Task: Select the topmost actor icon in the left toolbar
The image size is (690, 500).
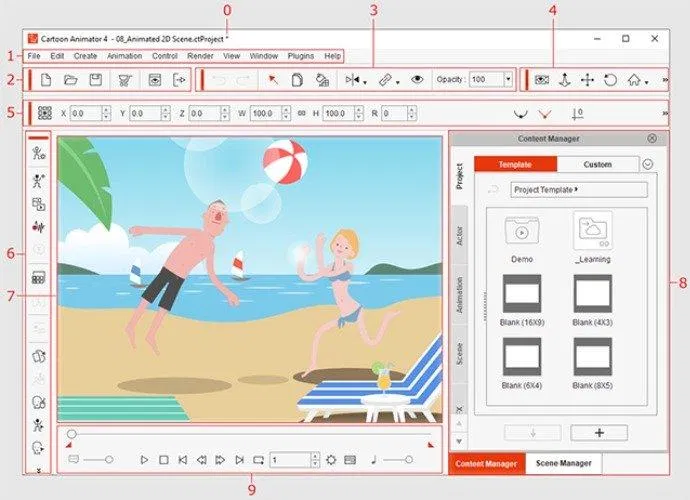Action: click(39, 153)
